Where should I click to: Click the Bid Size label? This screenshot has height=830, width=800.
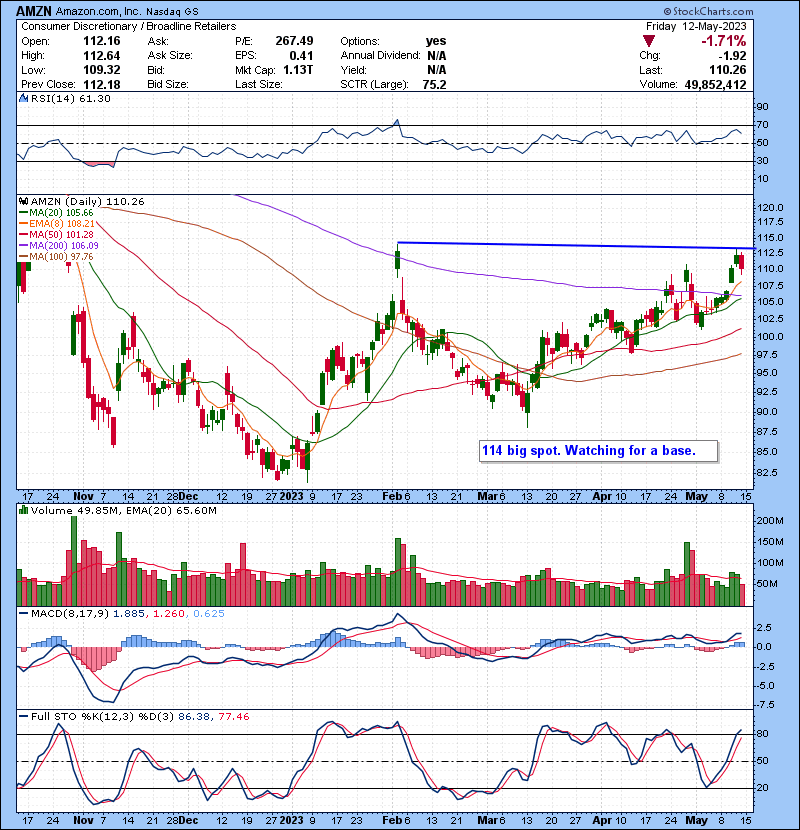(x=168, y=84)
